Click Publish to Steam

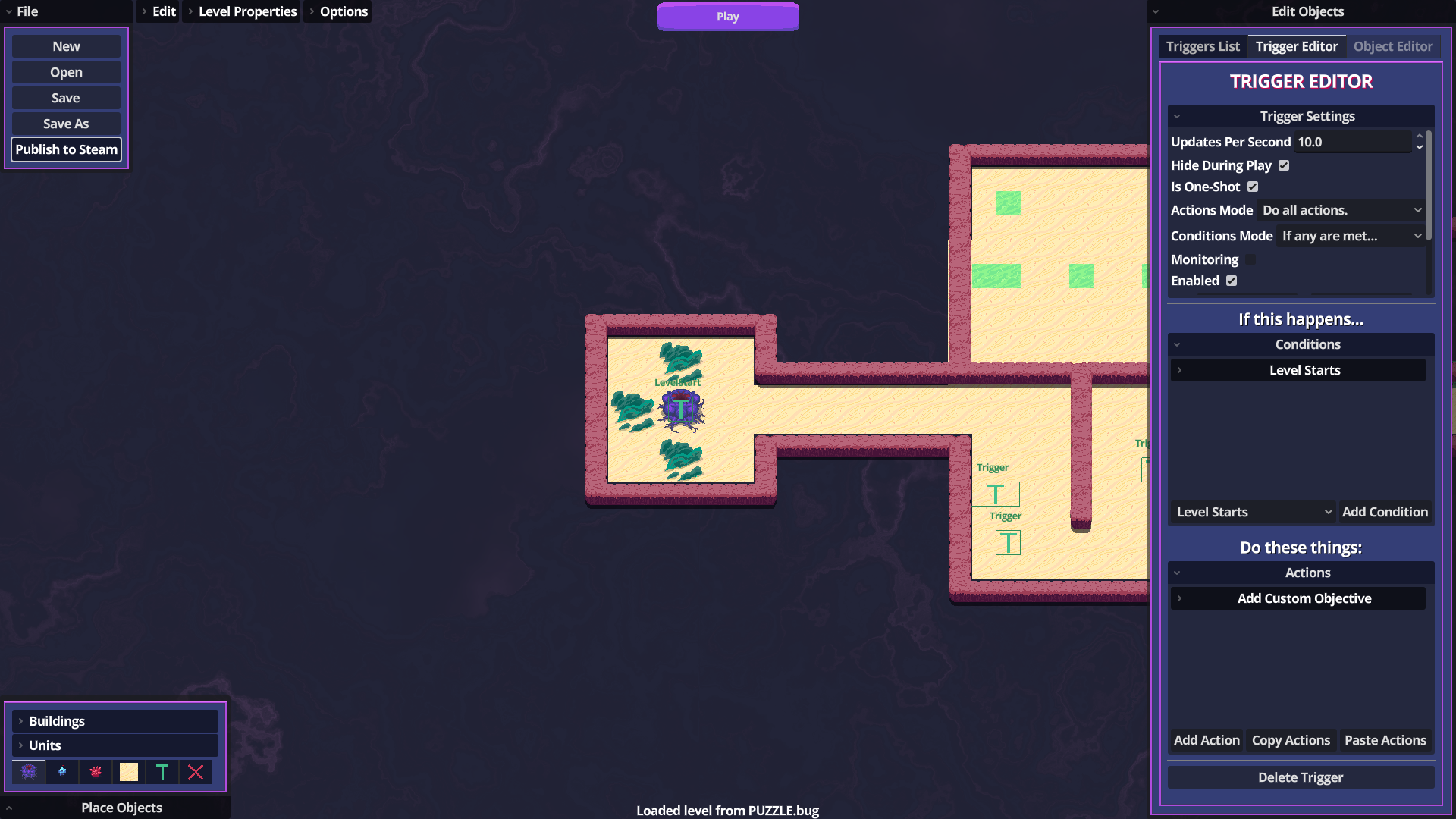pos(67,149)
